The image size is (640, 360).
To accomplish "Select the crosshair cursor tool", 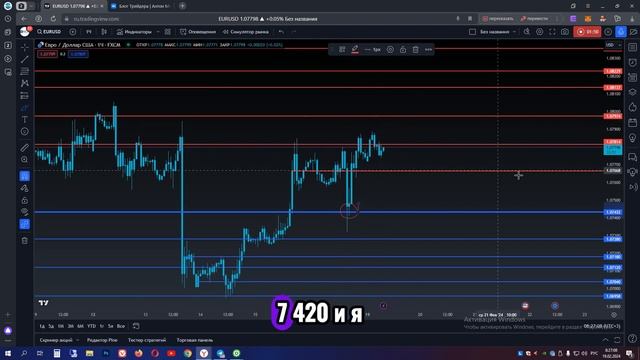I will click(24, 47).
